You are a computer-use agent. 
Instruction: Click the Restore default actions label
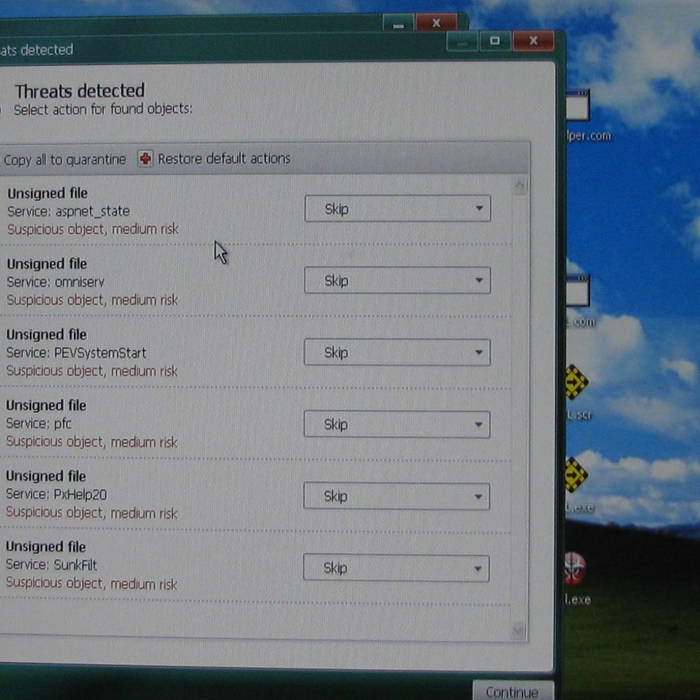pos(224,158)
